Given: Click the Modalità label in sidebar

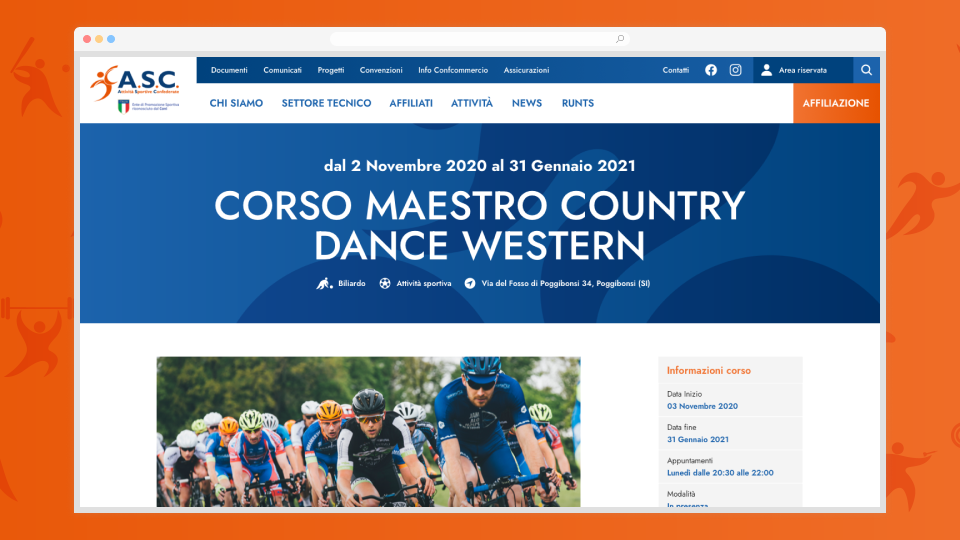Looking at the screenshot, I should 681,494.
